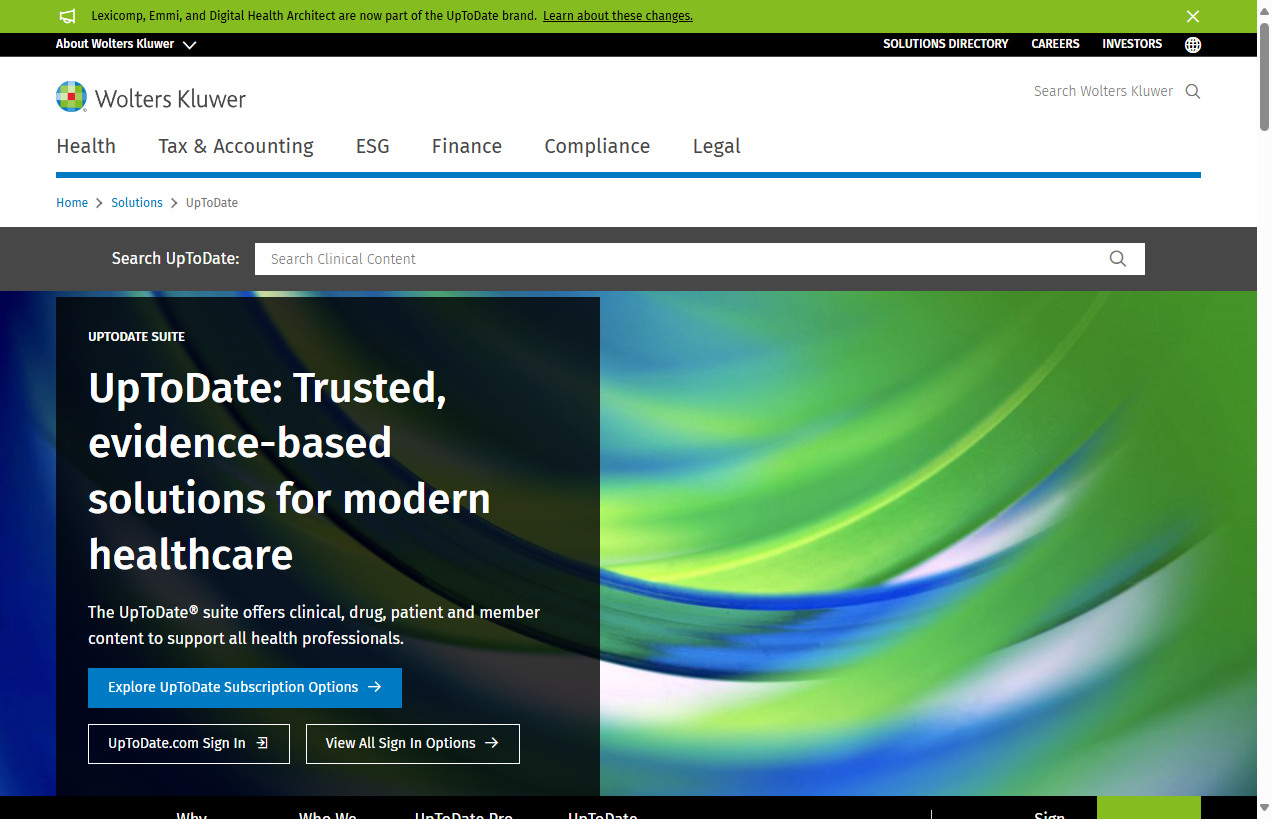Image resolution: width=1272 pixels, height=819 pixels.
Task: Expand the About Wolters Kluwer dropdown
Action: pos(125,45)
